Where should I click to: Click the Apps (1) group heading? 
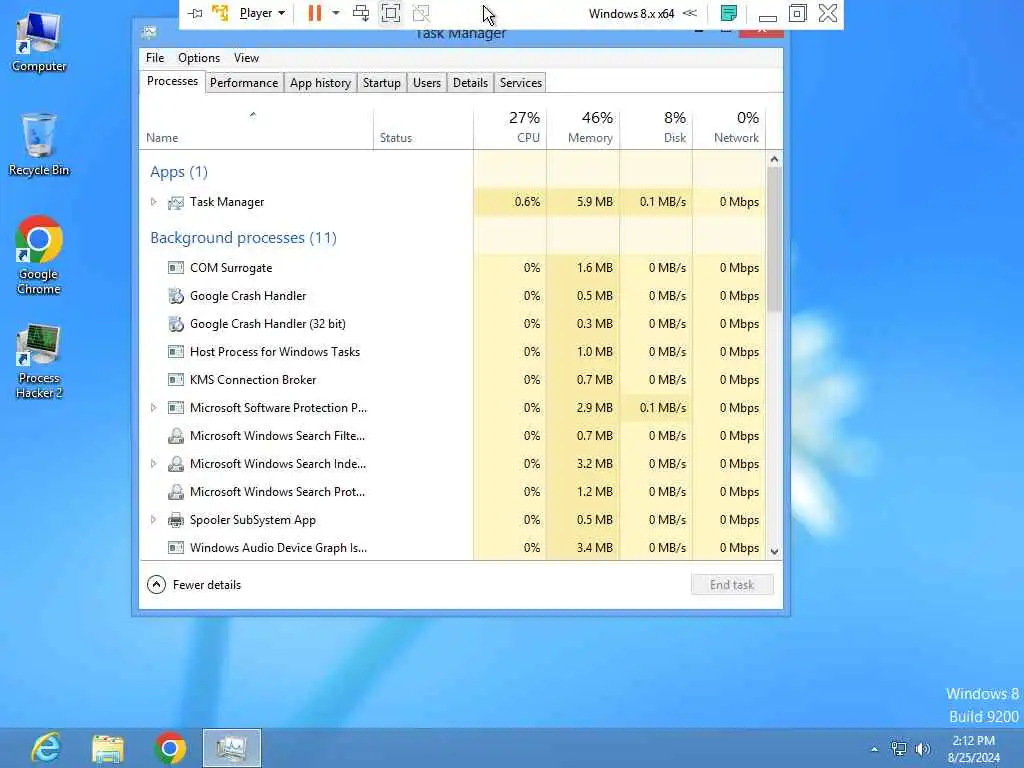click(179, 172)
